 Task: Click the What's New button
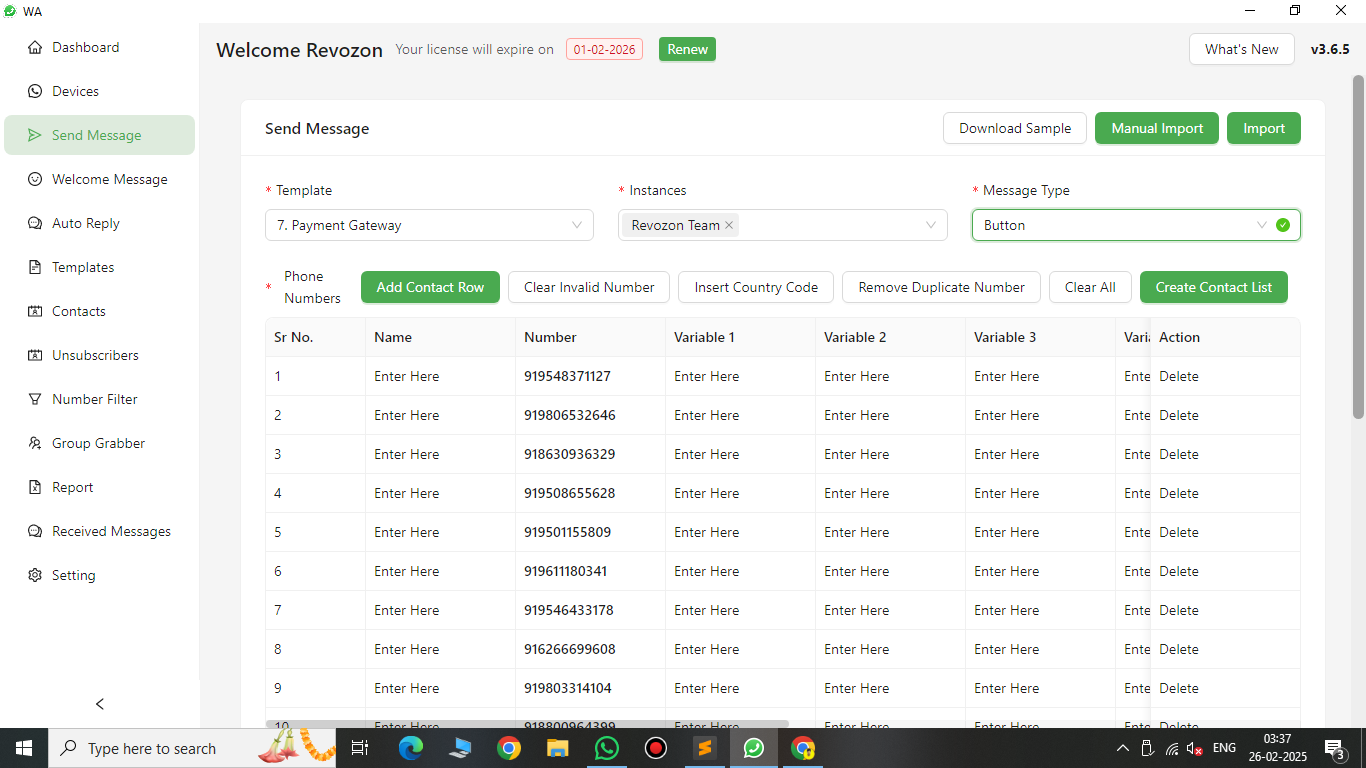[x=1241, y=49]
